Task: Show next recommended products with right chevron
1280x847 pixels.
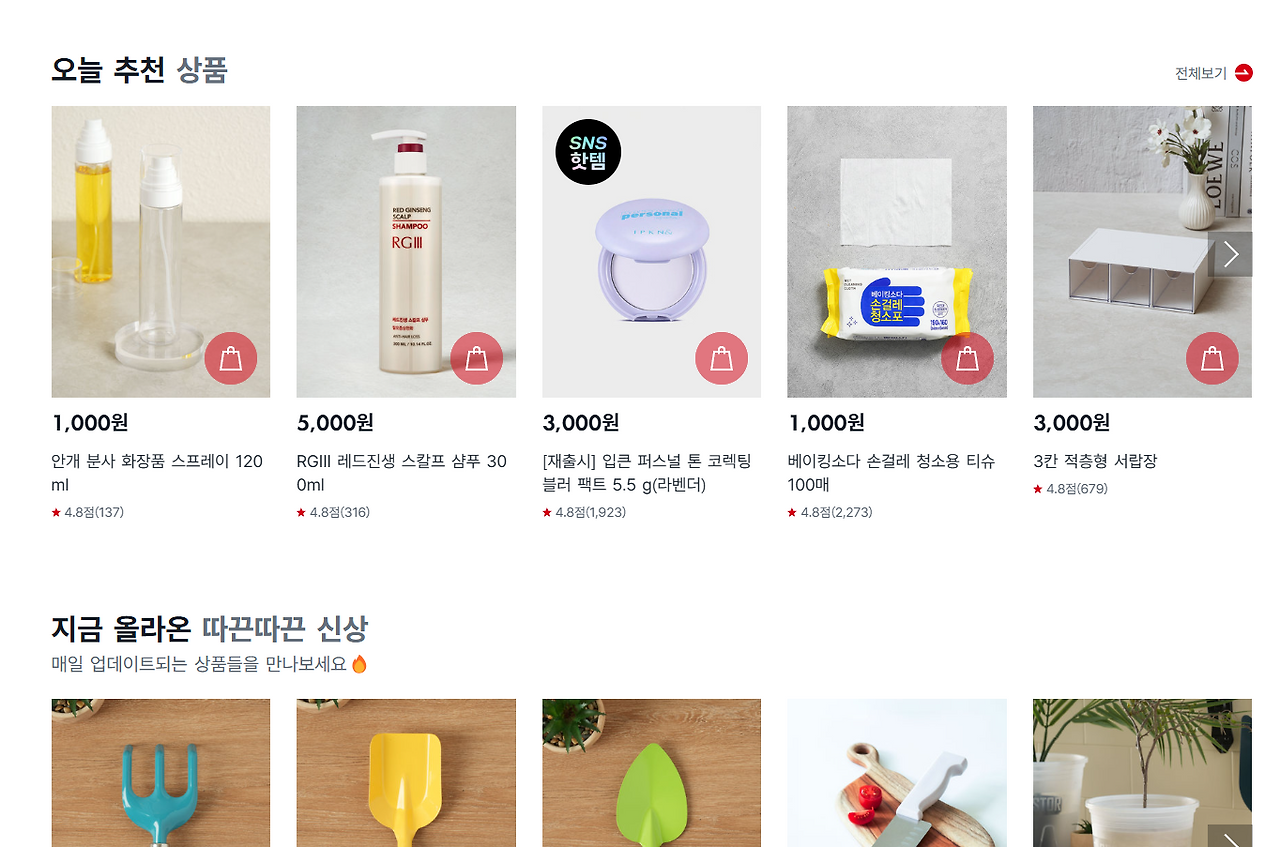Action: point(1231,254)
